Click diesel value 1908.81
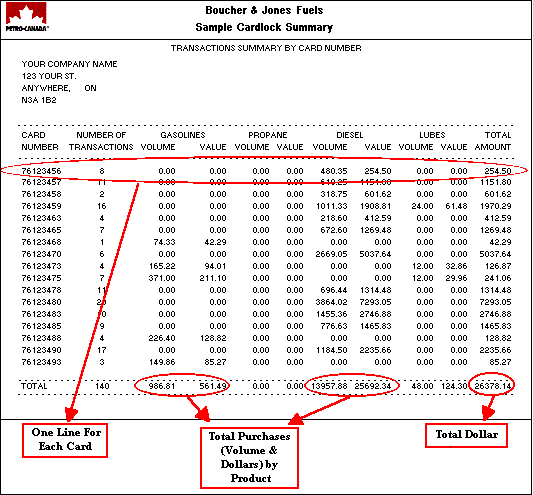The width and height of the screenshot is (533, 495). click(x=376, y=206)
